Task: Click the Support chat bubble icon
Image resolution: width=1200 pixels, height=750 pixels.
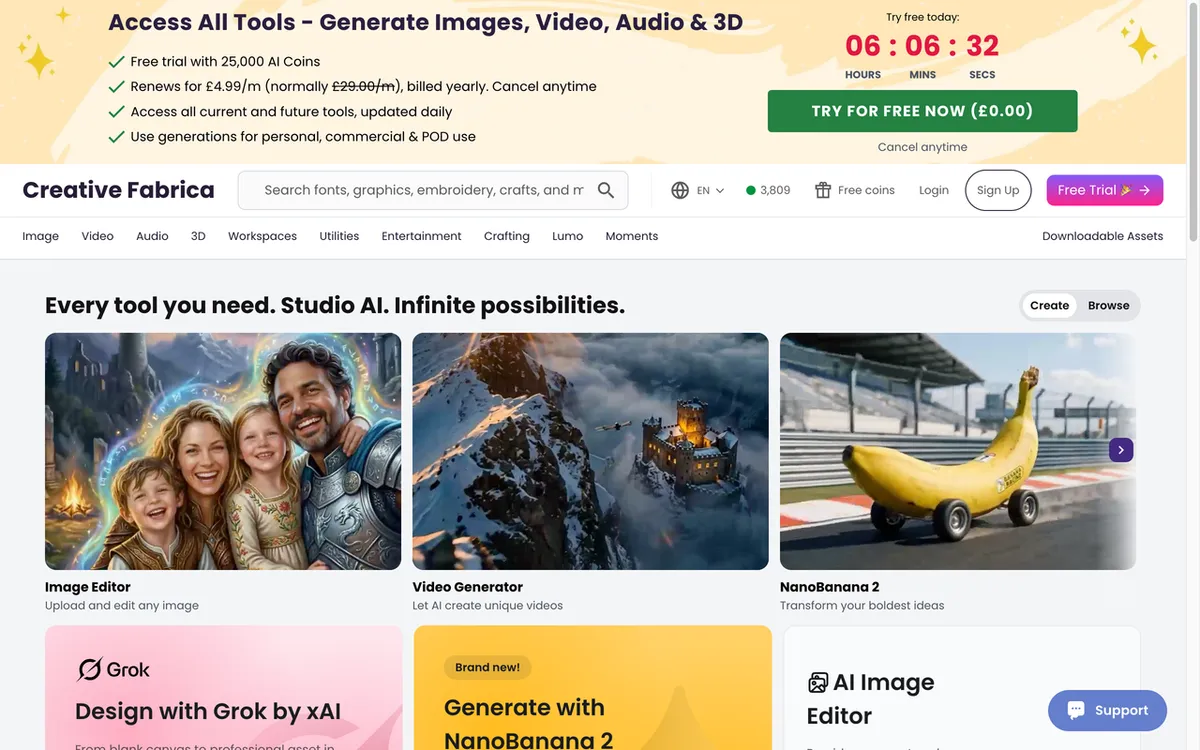Action: pyautogui.click(x=1076, y=710)
